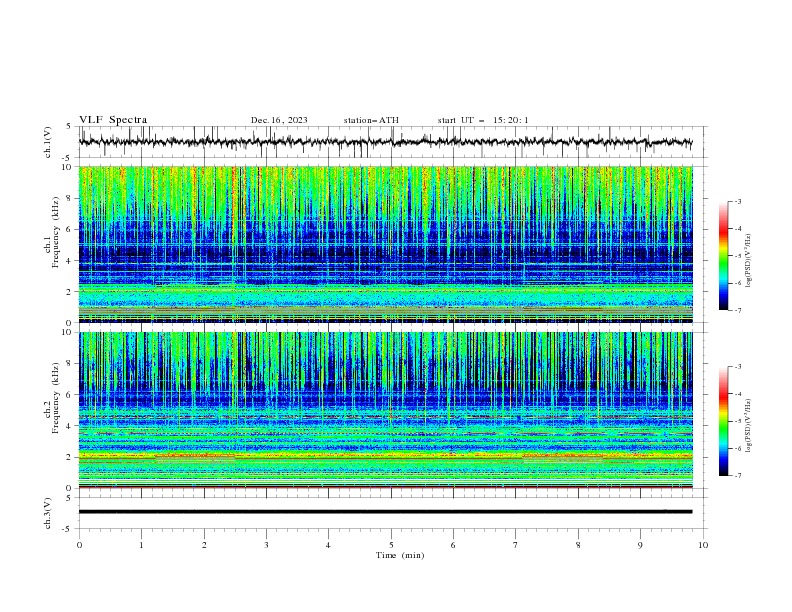Click the 'start UT = 15:20:1' label
Image resolution: width=792 pixels, height=612 pixels.
pos(483,120)
